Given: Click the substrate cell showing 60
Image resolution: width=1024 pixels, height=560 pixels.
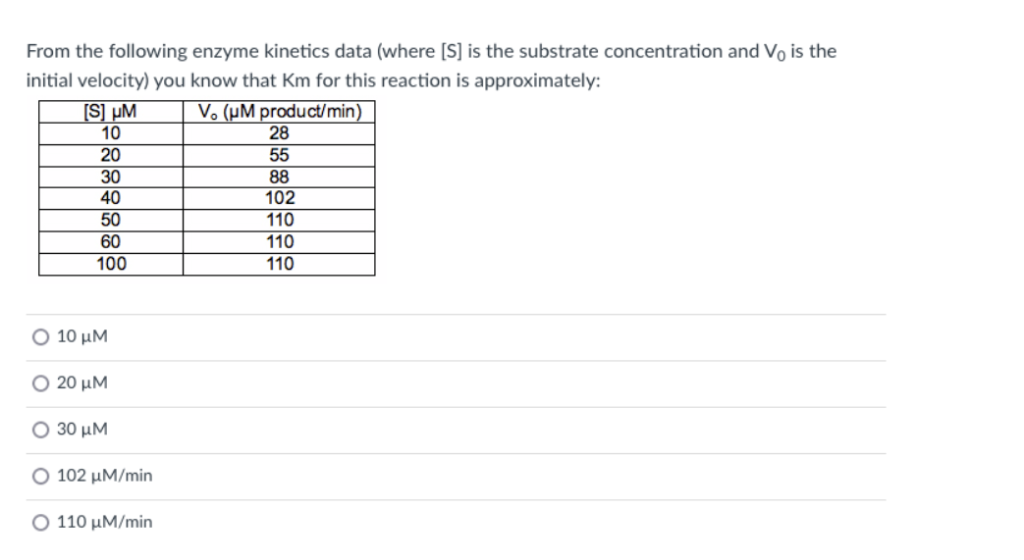Looking at the screenshot, I should coord(111,242).
